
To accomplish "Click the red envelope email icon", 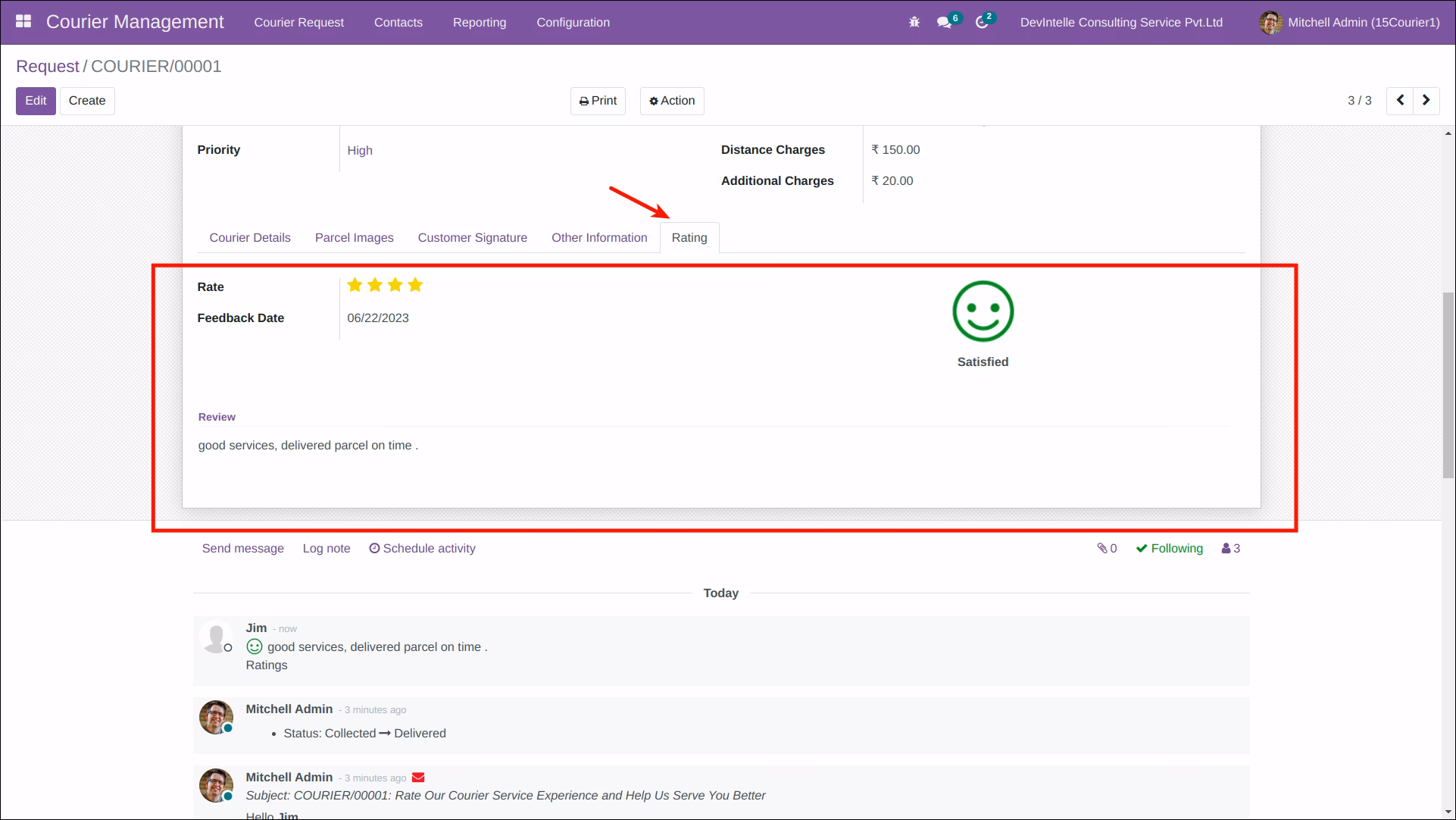I will click(418, 778).
